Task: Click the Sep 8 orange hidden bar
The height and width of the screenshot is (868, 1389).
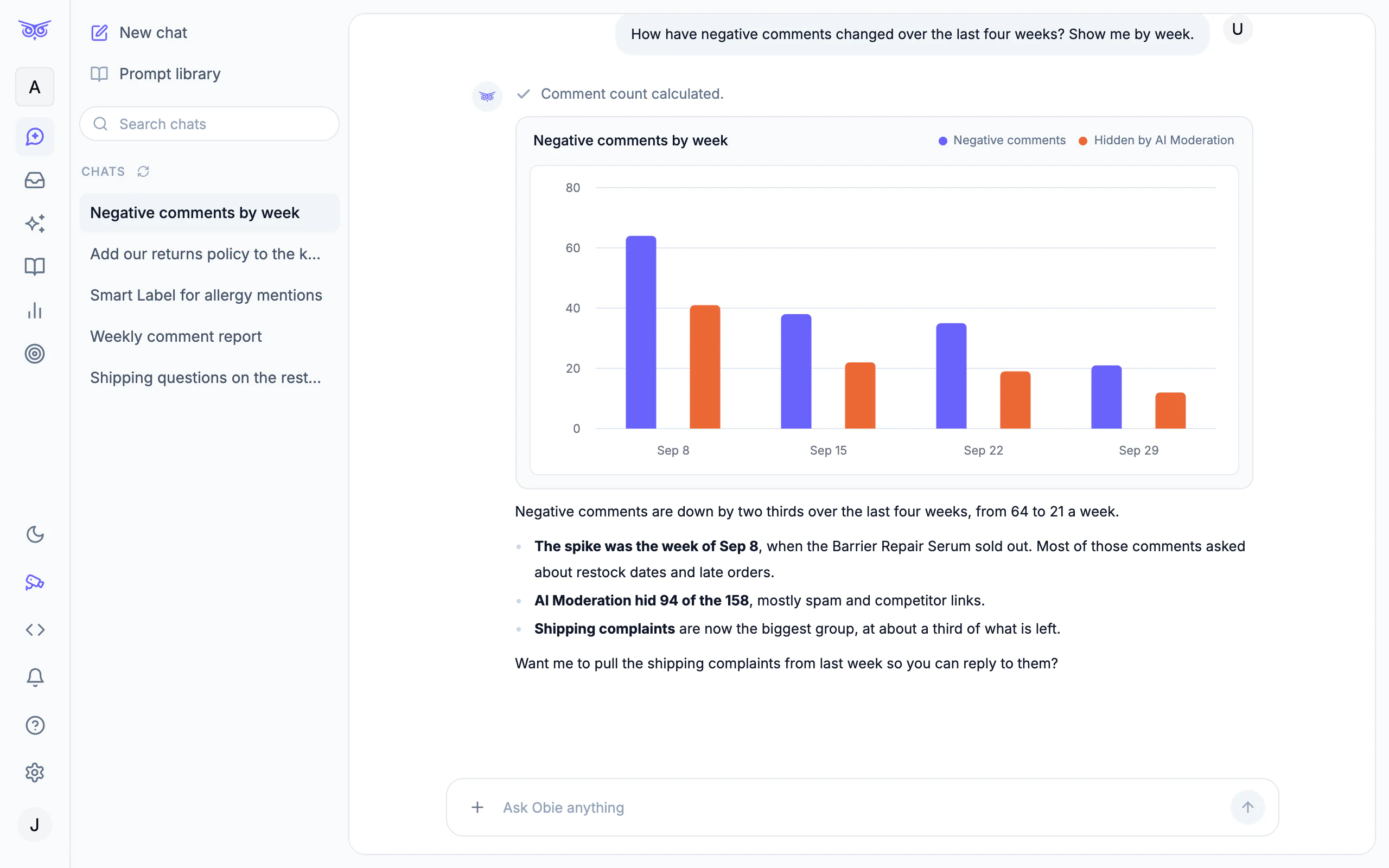Action: click(x=705, y=367)
